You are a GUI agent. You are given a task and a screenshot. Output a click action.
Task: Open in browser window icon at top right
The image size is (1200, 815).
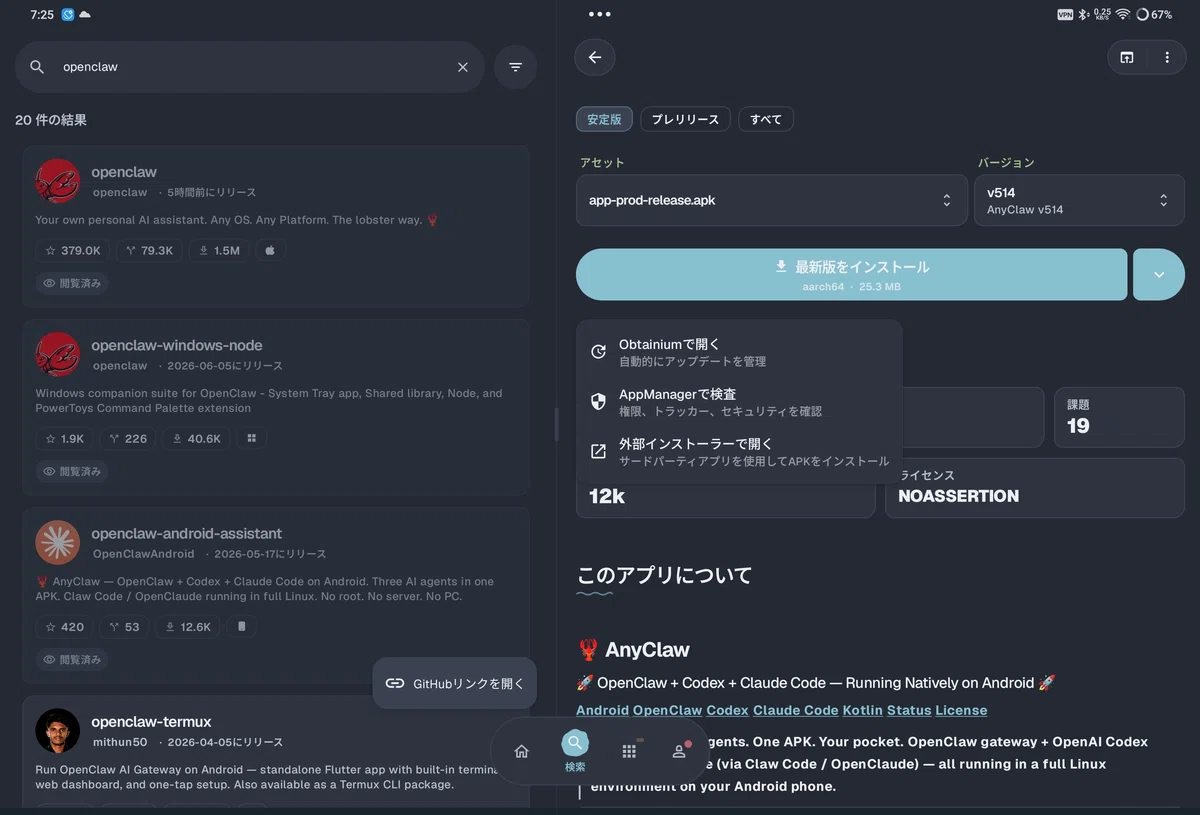coord(1127,57)
